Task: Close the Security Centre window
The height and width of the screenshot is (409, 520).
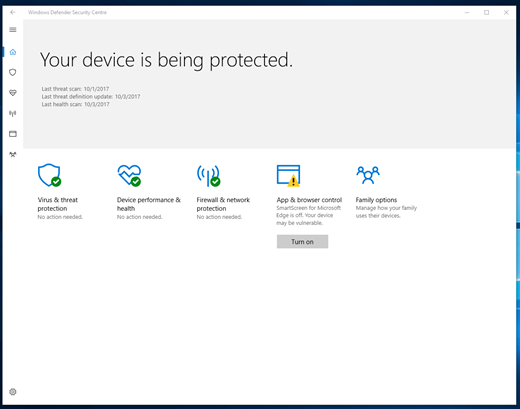Action: click(x=506, y=12)
